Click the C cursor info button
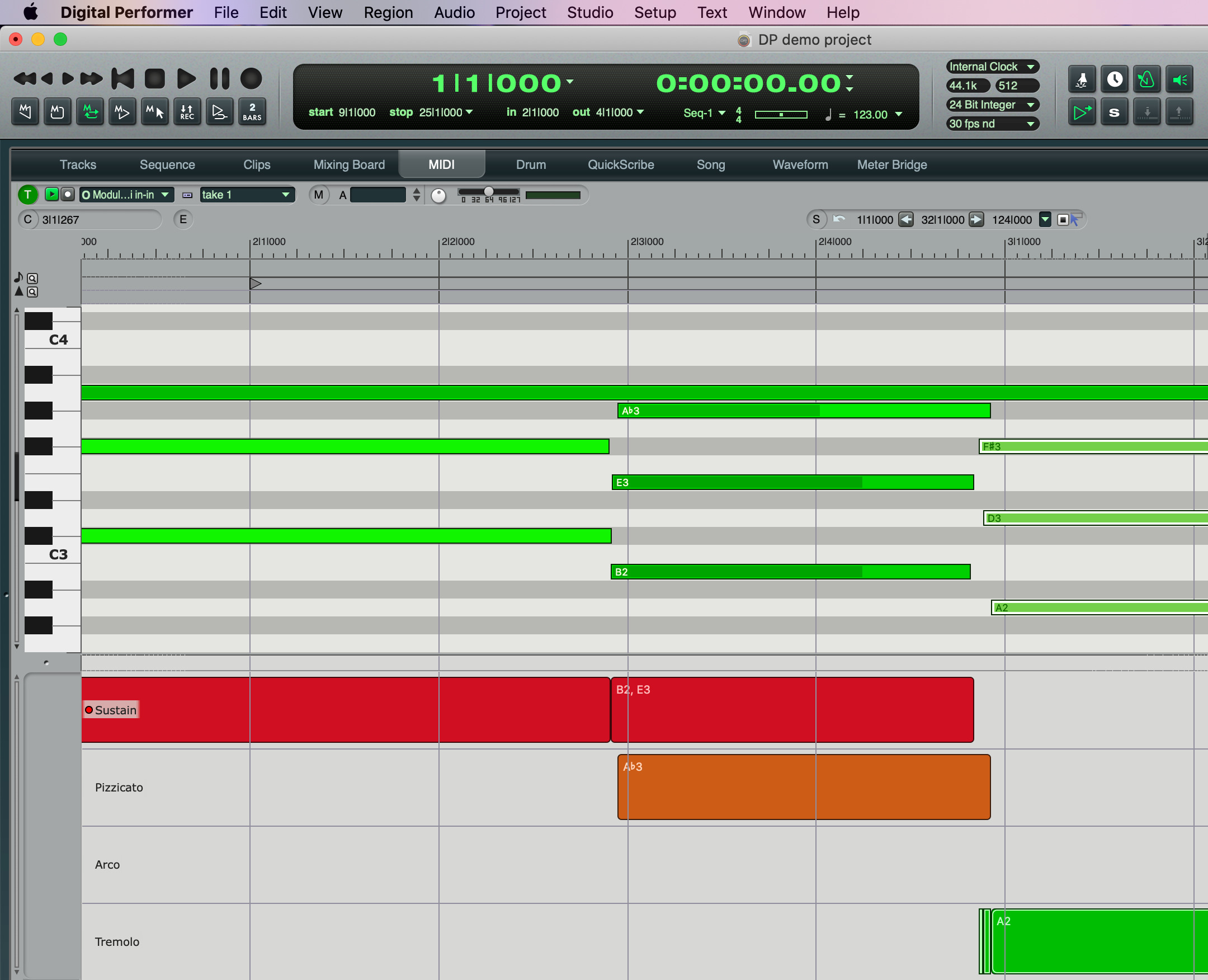 point(27,220)
